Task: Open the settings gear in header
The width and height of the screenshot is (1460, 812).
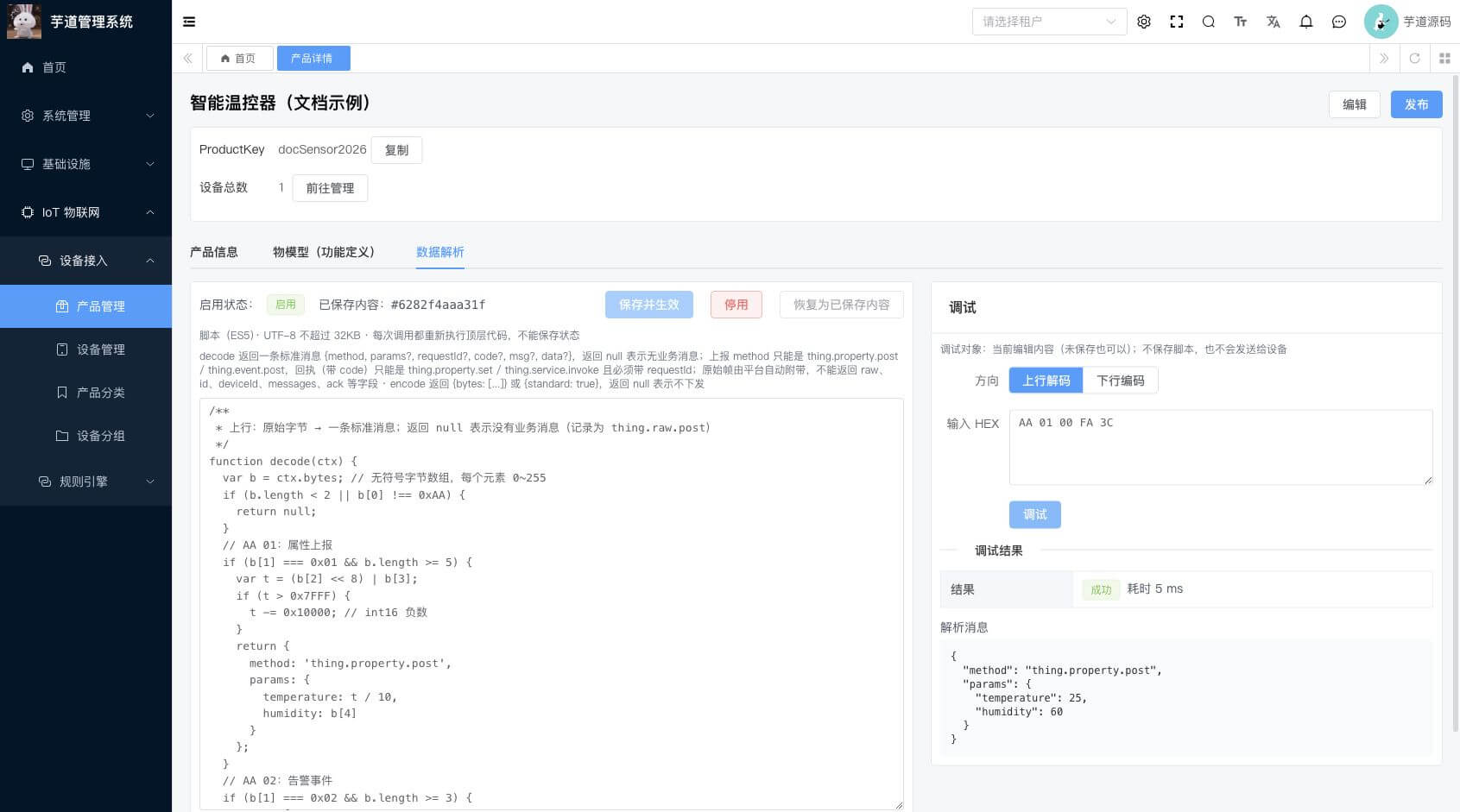Action: [1144, 22]
